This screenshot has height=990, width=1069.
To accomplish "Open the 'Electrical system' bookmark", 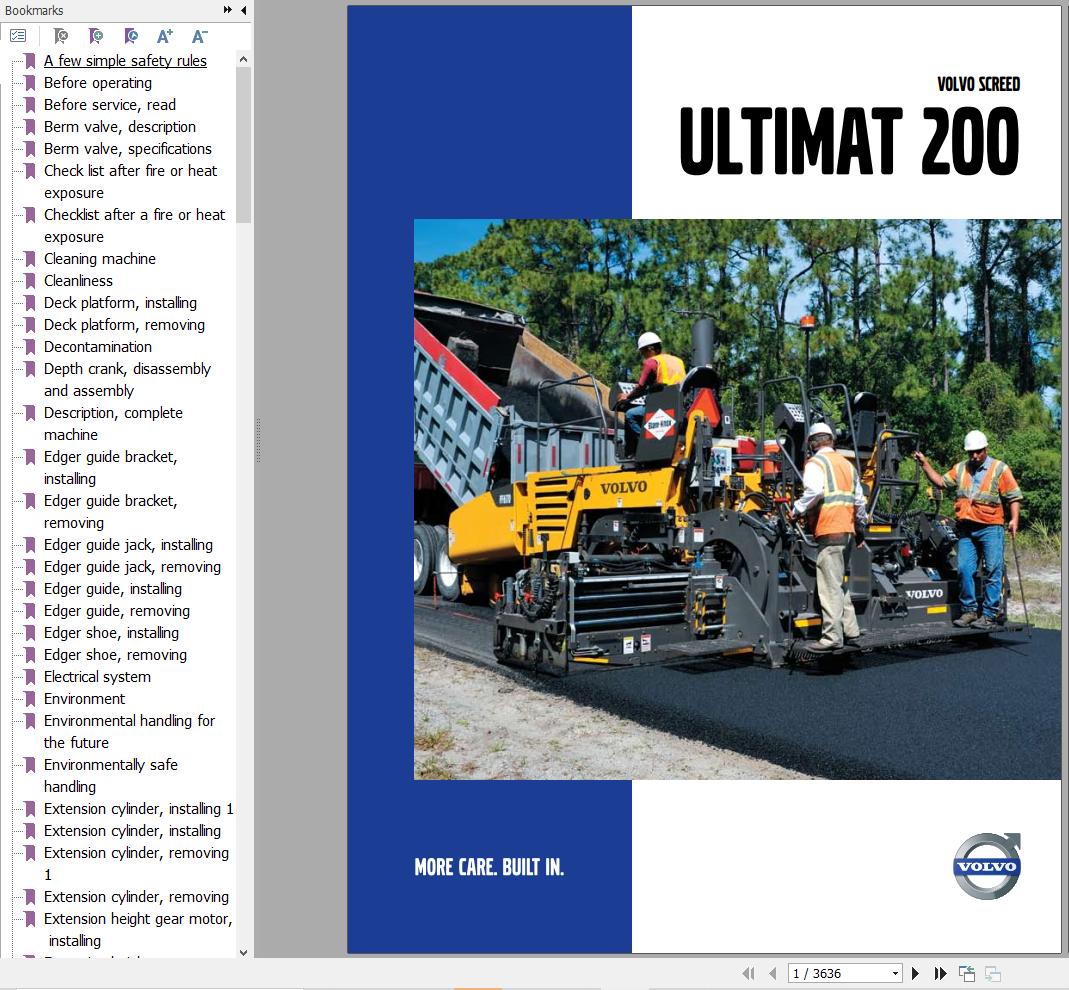I will [x=97, y=676].
